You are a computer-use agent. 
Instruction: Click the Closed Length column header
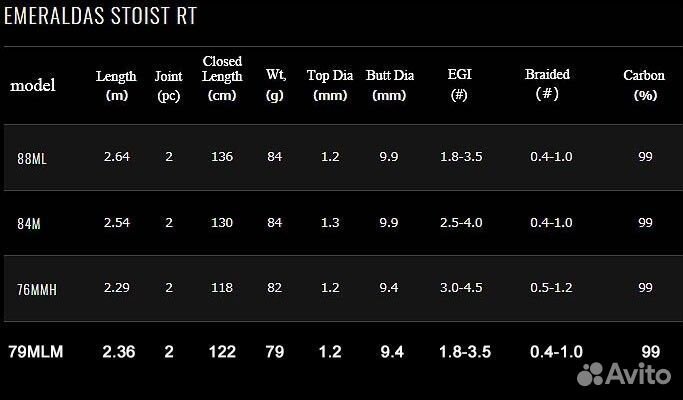(222, 78)
